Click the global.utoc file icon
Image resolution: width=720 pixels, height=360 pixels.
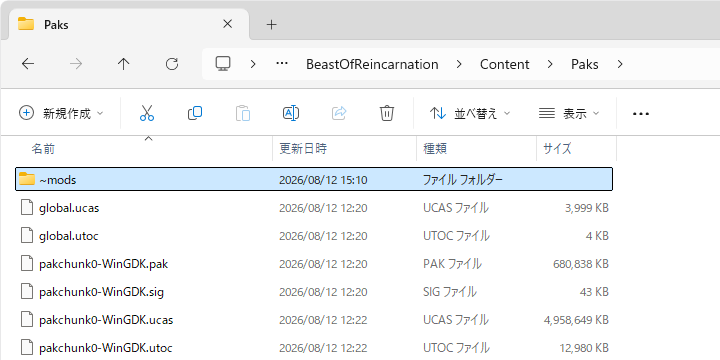(x=28, y=236)
